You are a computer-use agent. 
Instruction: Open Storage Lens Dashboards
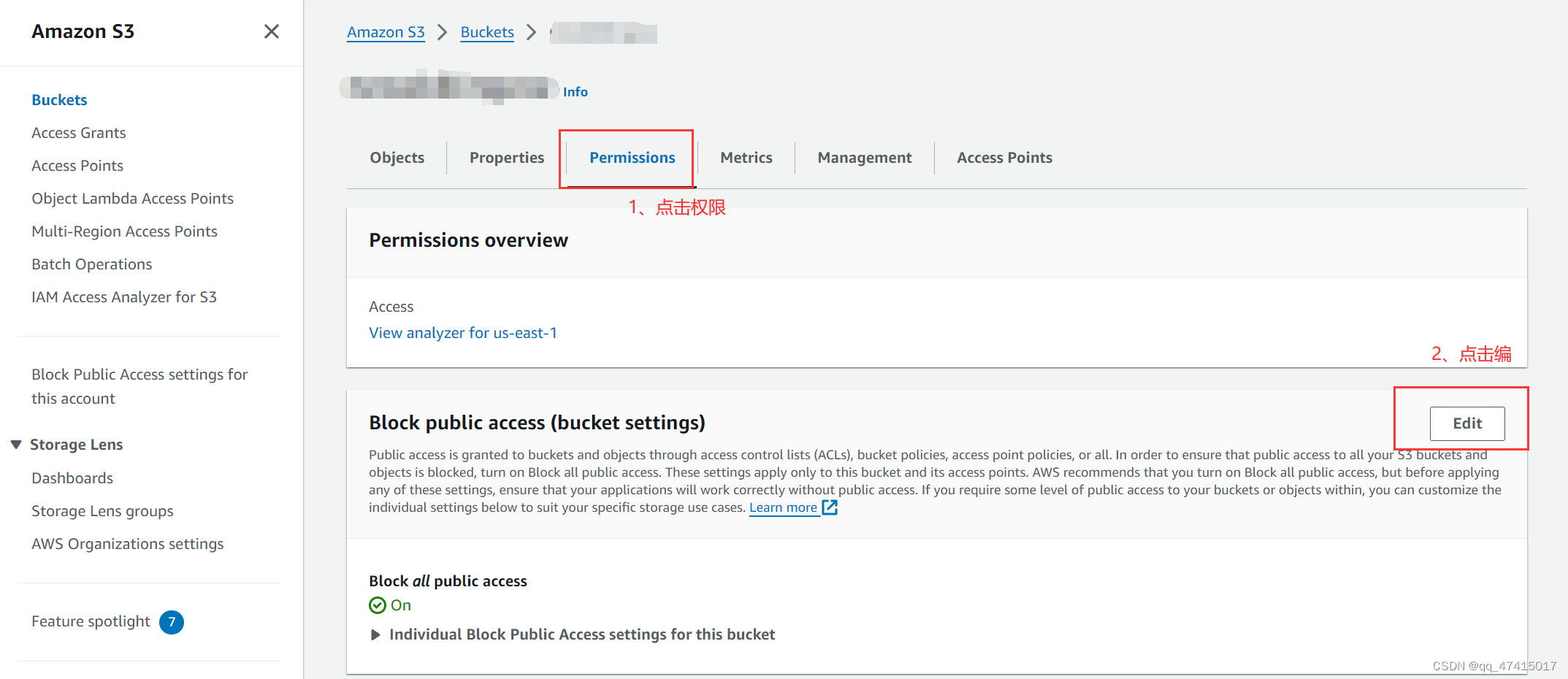72,478
